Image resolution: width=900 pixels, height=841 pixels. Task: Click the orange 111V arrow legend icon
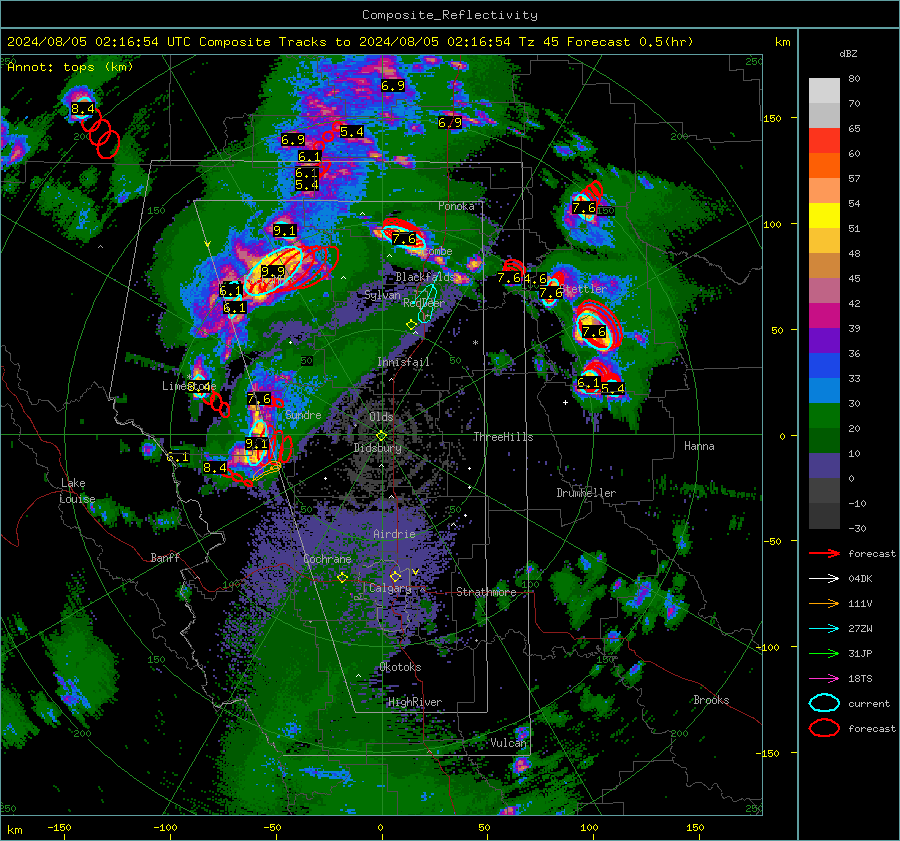[x=824, y=603]
